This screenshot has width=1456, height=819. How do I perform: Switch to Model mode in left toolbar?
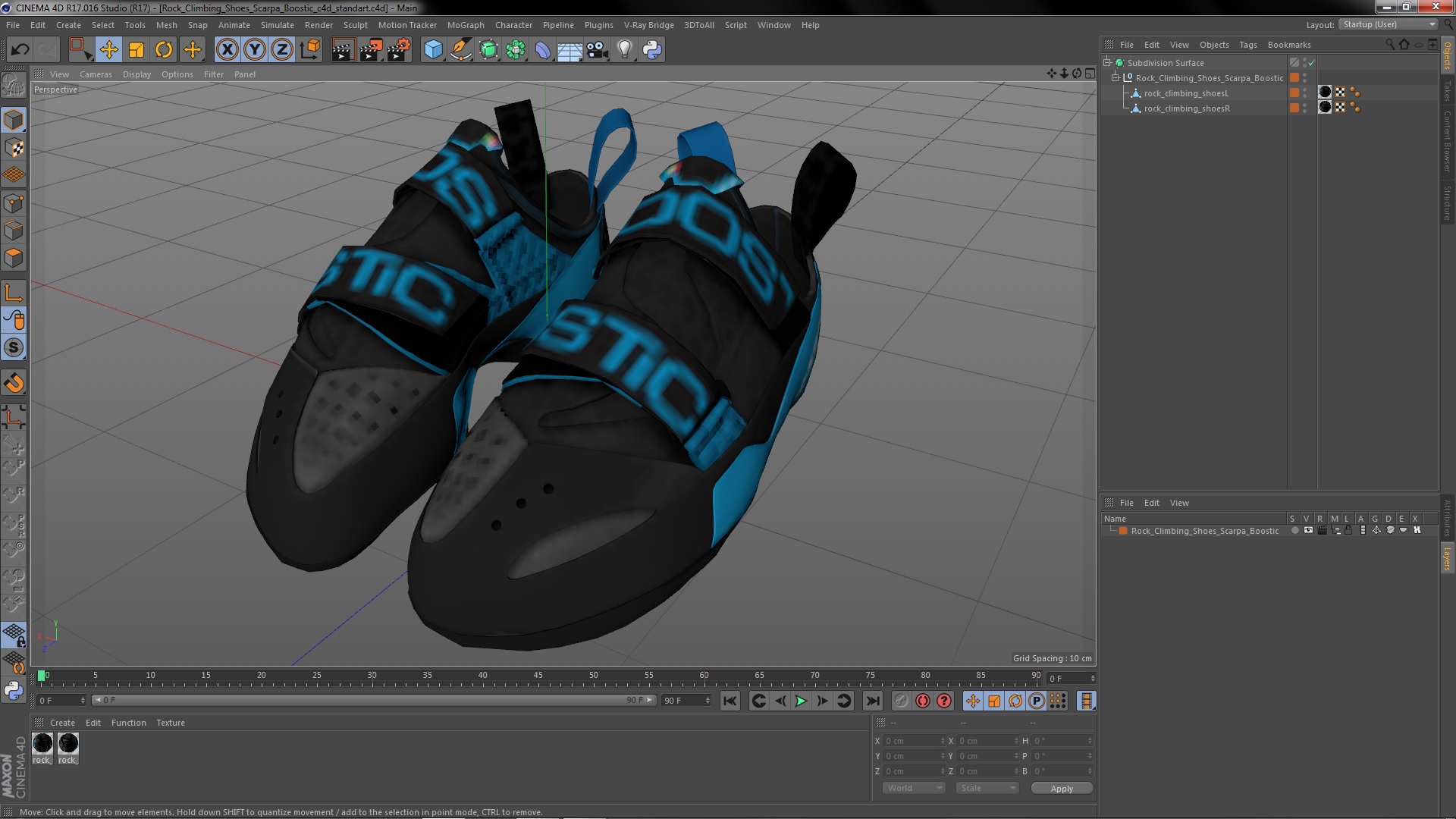tap(14, 120)
